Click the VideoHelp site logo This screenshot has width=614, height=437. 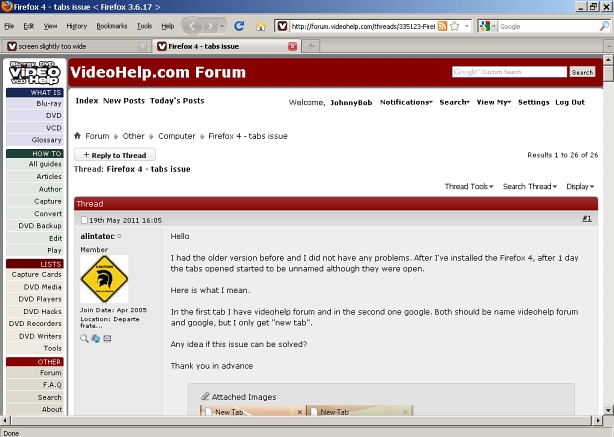(x=34, y=72)
